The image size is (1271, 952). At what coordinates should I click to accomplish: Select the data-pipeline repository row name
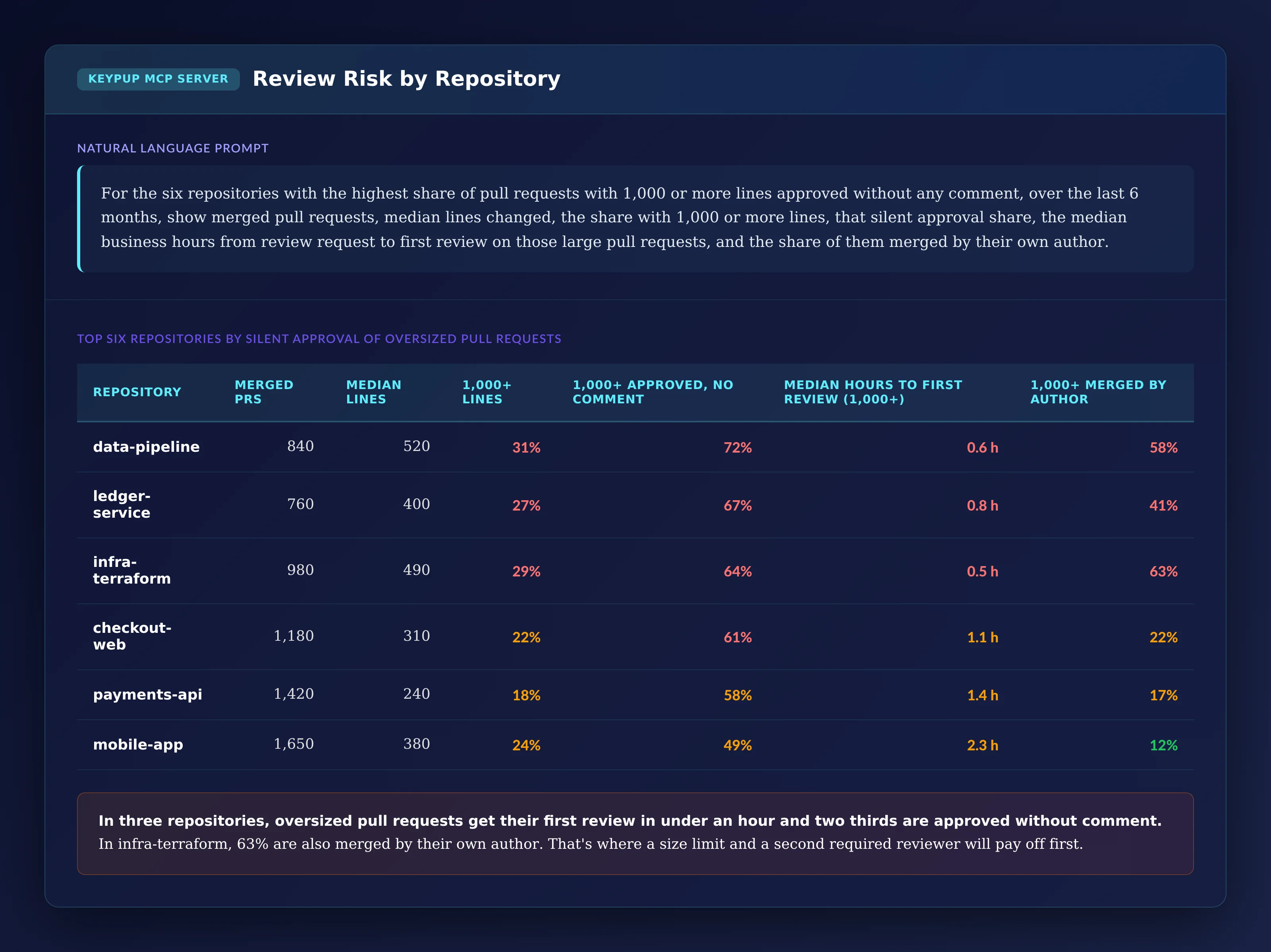pos(147,447)
